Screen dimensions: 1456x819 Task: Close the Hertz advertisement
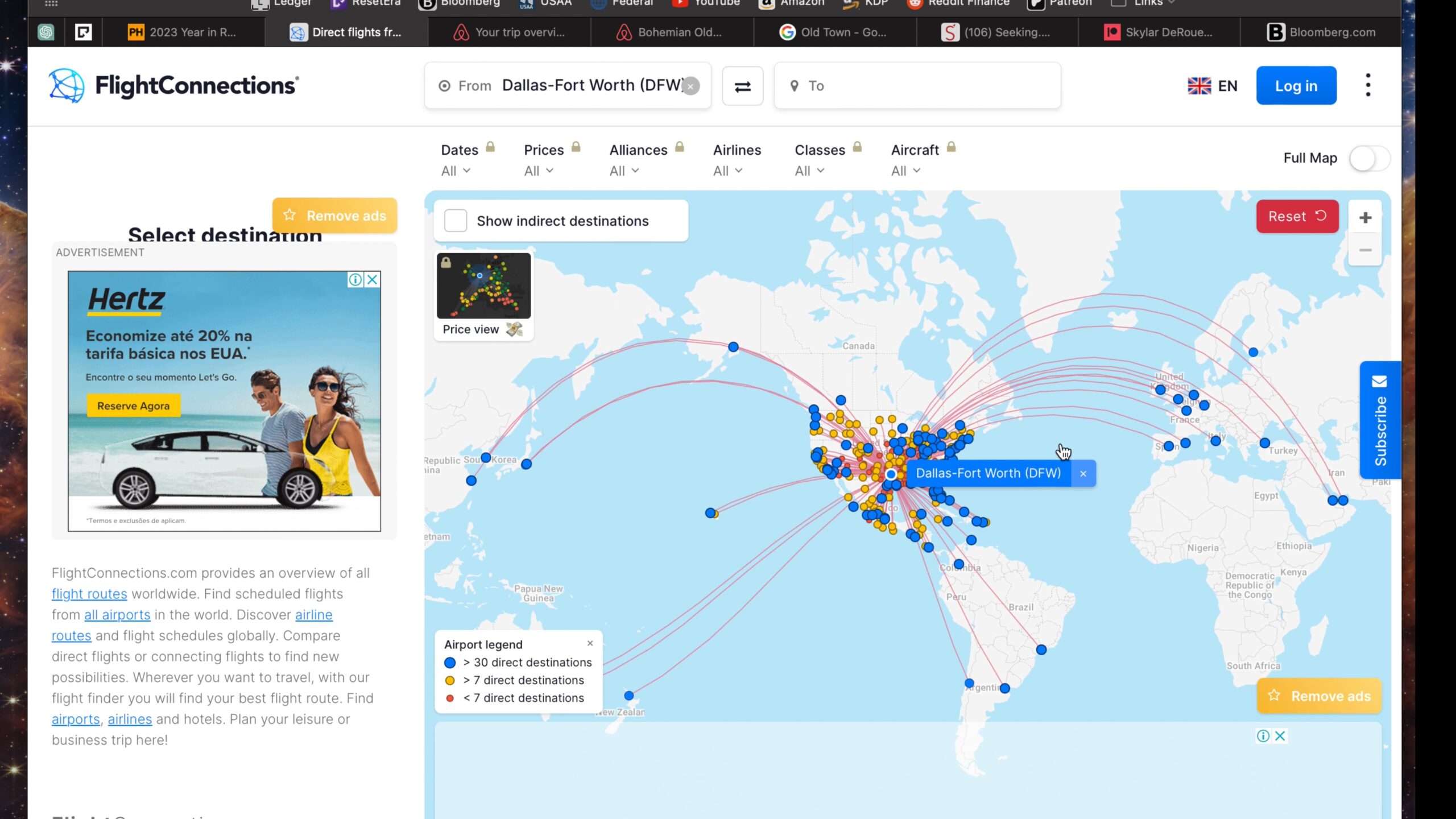[372, 279]
